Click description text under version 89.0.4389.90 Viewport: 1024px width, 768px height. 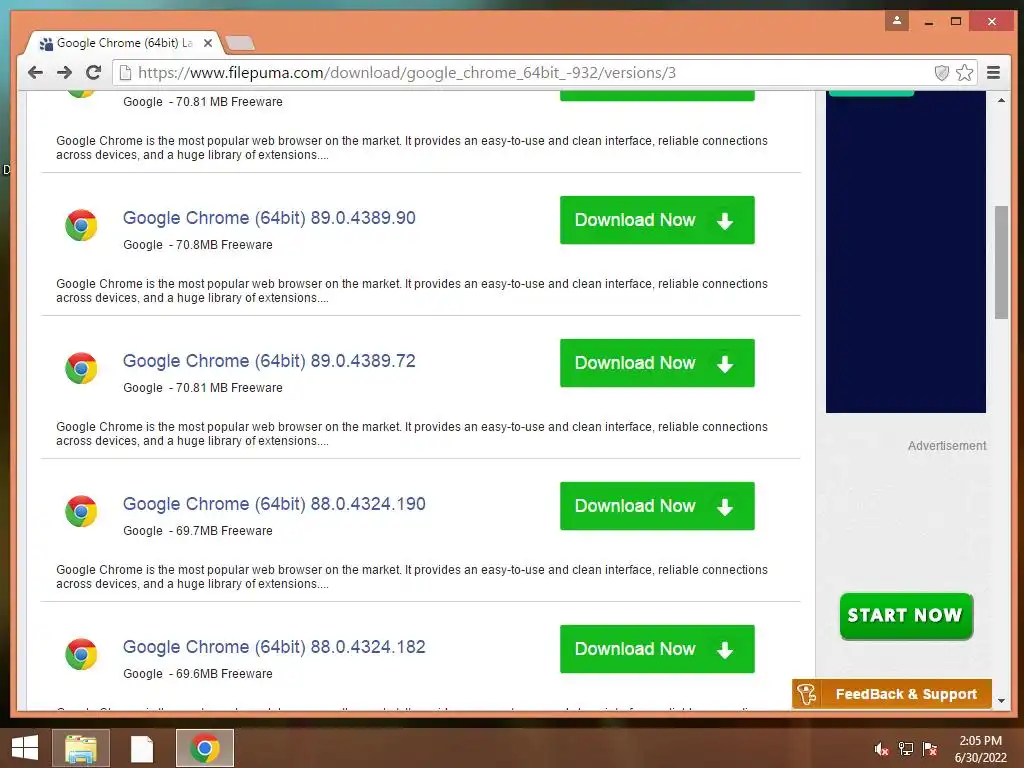(x=411, y=291)
